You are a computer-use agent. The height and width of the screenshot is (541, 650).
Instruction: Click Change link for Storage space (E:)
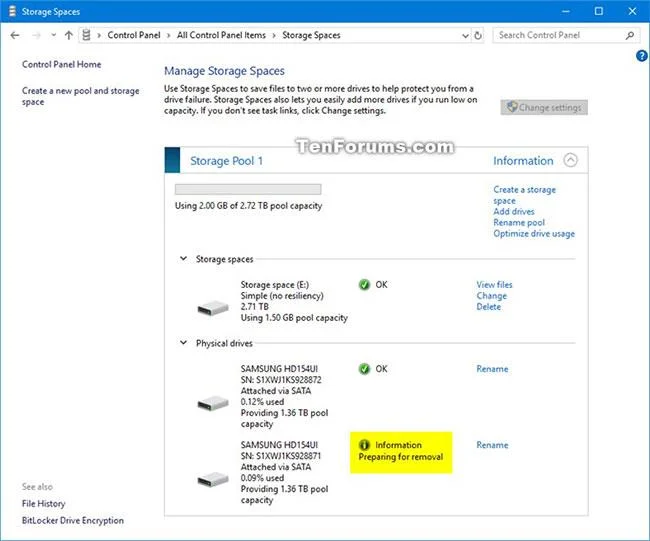click(492, 296)
